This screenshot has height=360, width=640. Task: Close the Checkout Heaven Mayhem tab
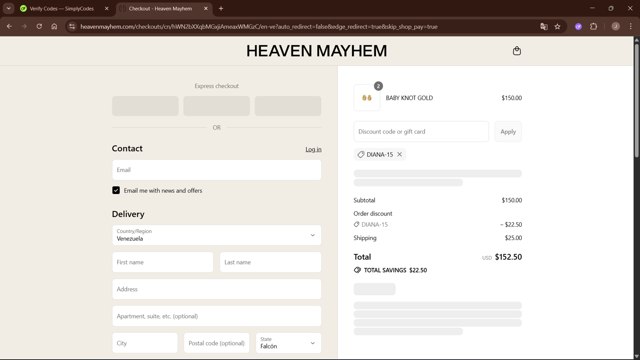206,8
